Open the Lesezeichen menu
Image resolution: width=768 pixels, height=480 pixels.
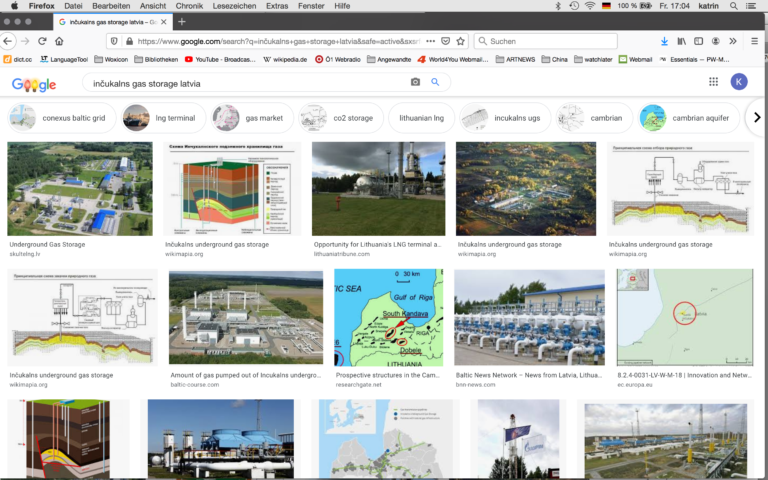coord(234,6)
